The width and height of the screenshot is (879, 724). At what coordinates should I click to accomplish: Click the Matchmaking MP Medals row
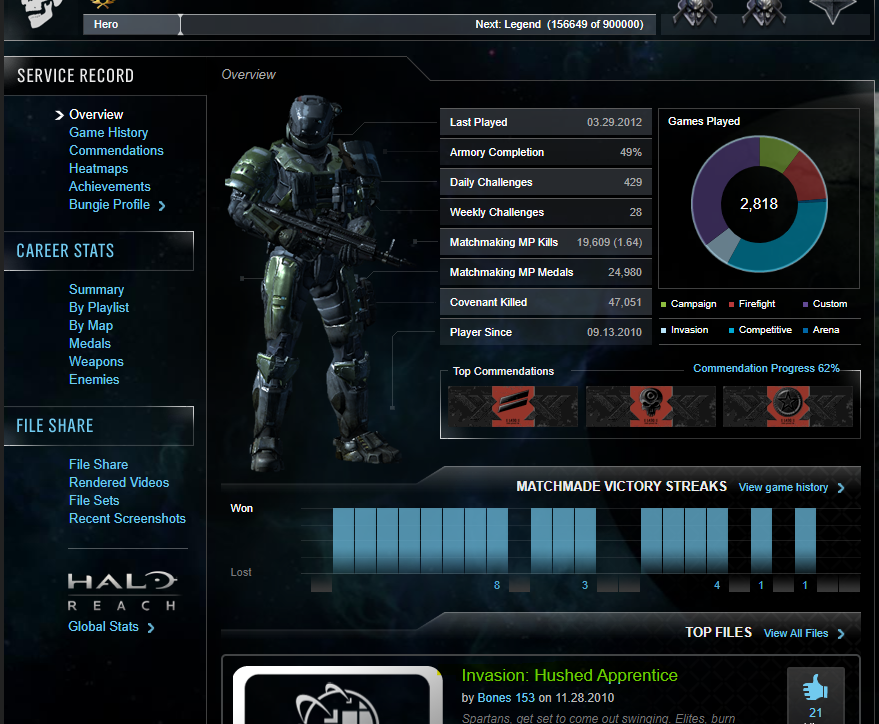pos(545,272)
